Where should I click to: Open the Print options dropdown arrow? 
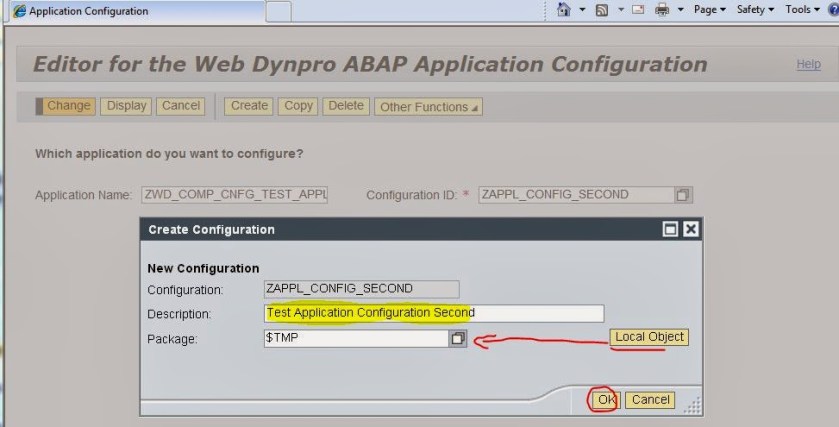[x=681, y=10]
